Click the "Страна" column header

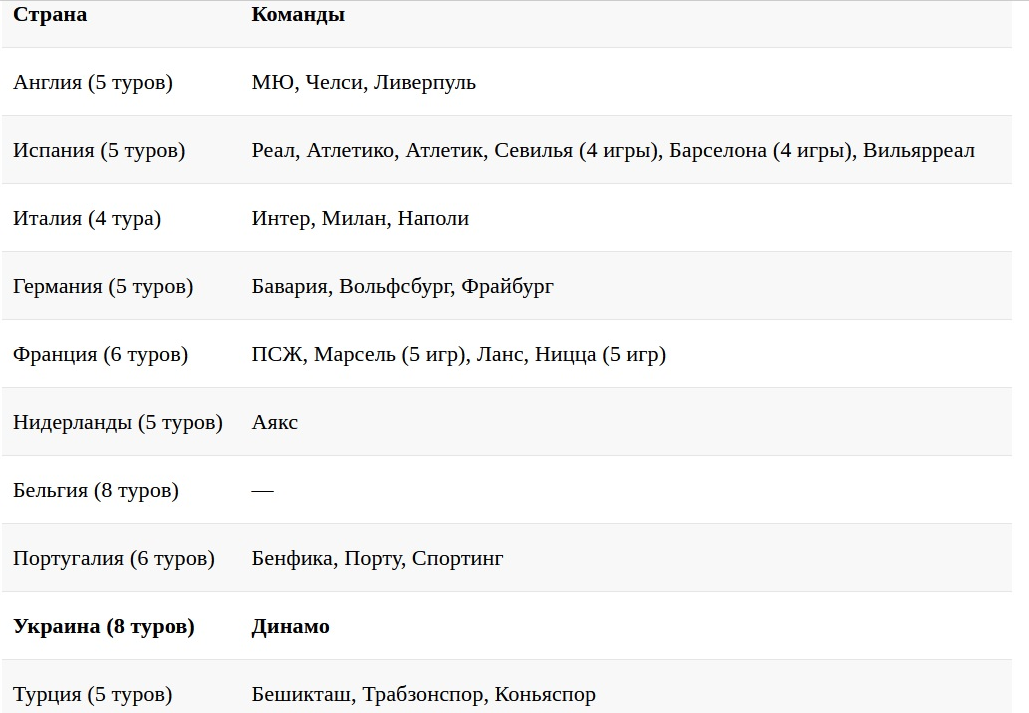50,15
